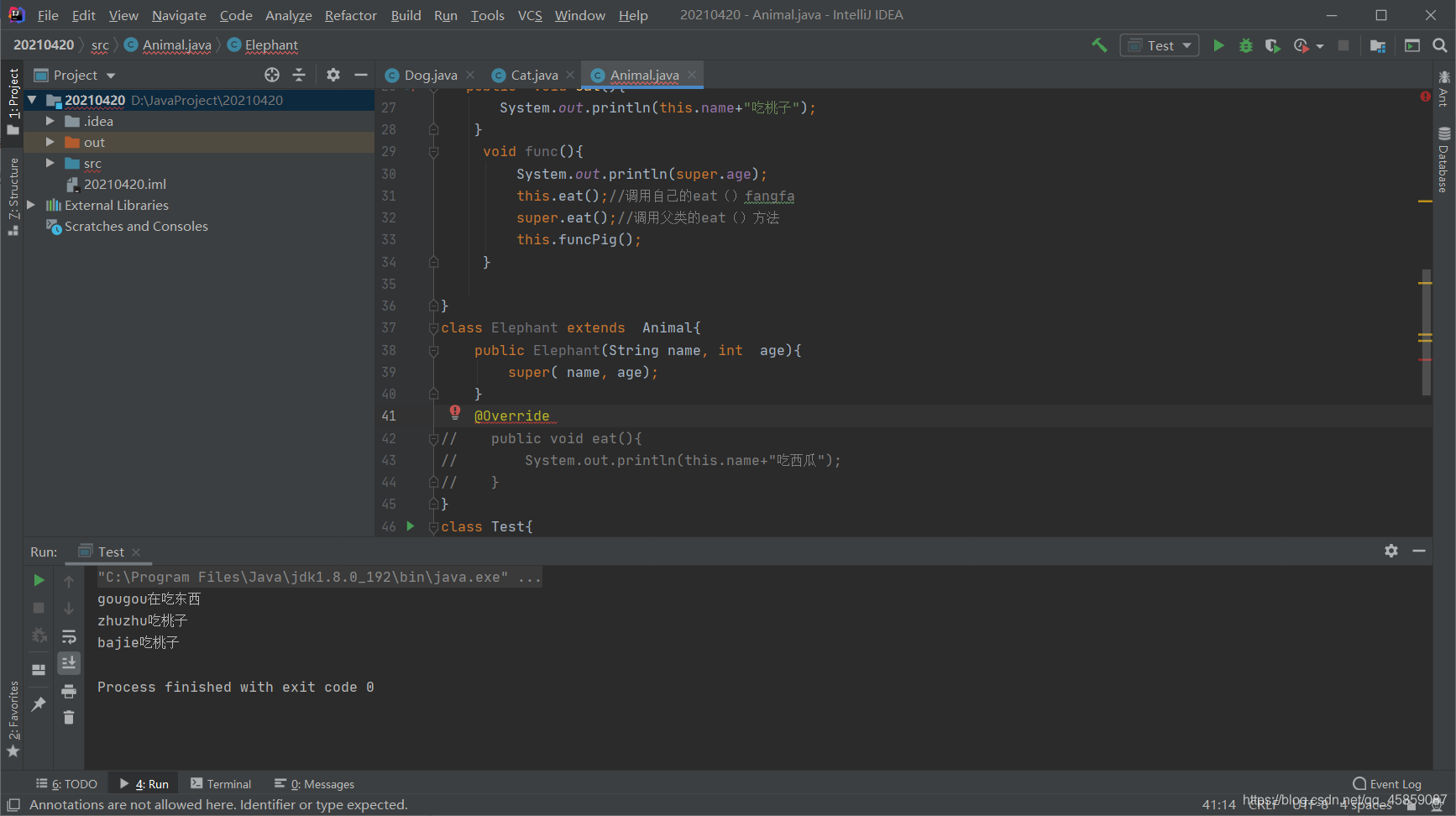The height and width of the screenshot is (816, 1456).
Task: Minimize the Run tool window
Action: [x=1419, y=551]
